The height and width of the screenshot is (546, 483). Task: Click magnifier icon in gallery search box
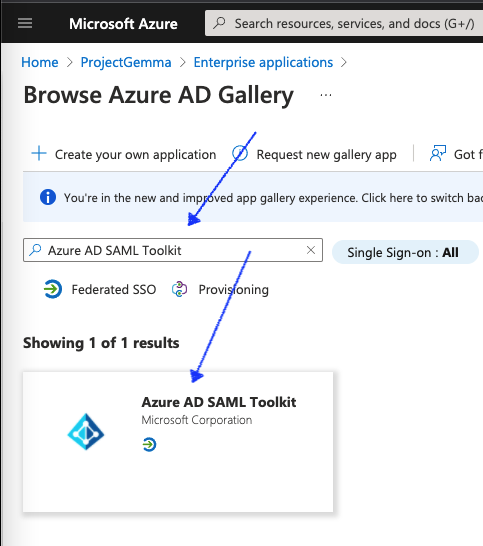tap(35, 250)
